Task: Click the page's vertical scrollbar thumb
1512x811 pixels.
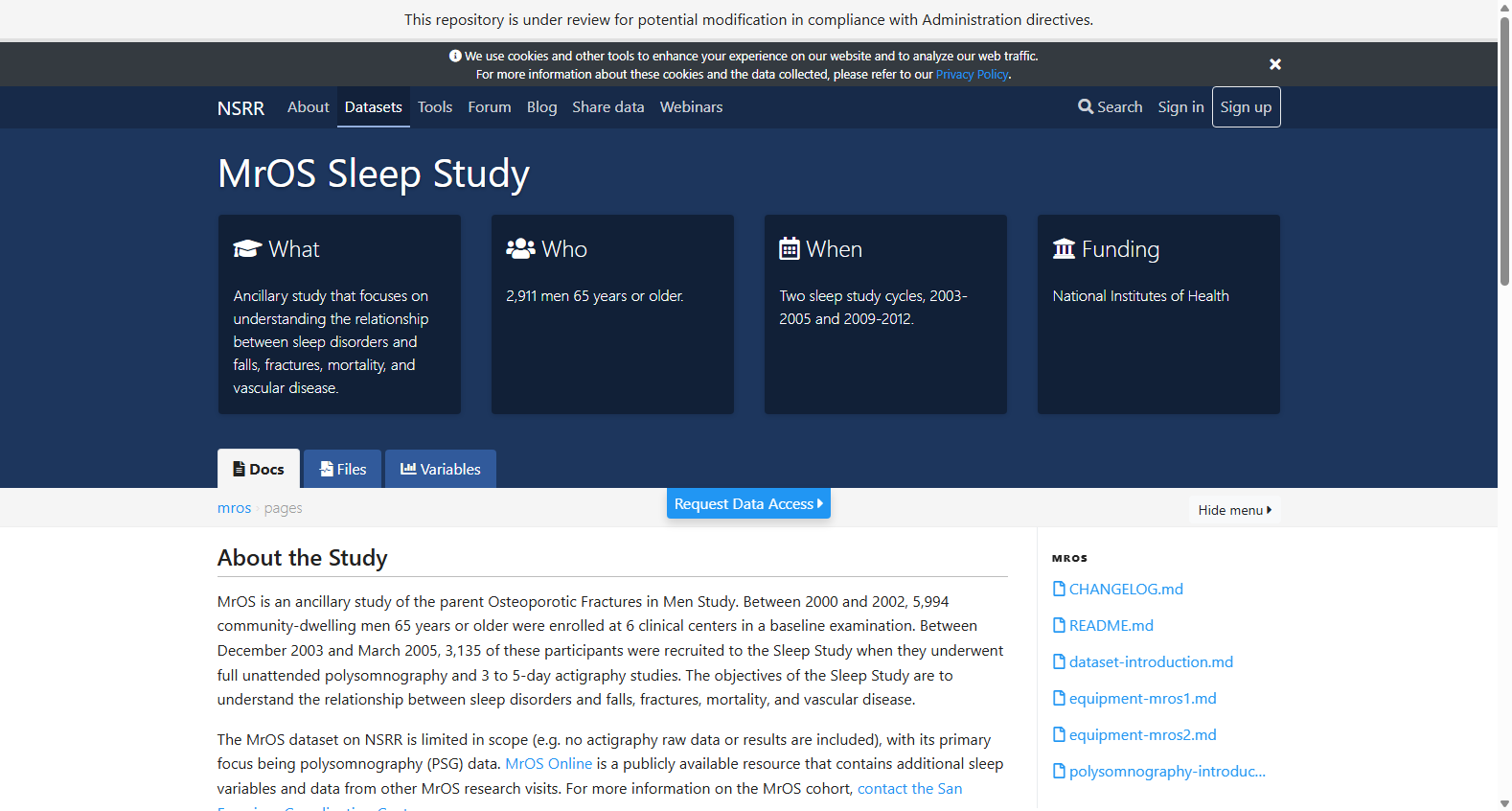Action: (x=1504, y=151)
